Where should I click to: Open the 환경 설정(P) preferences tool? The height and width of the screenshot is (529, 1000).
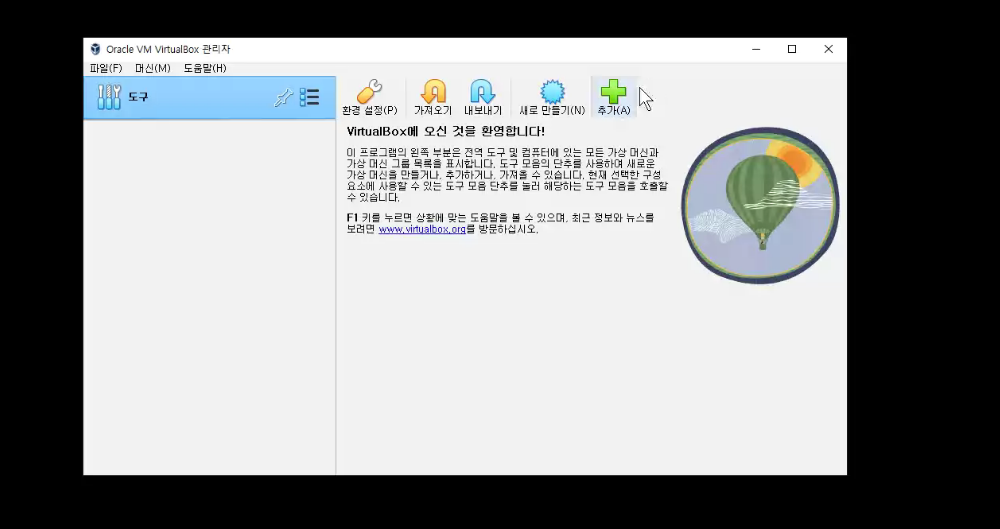[370, 97]
